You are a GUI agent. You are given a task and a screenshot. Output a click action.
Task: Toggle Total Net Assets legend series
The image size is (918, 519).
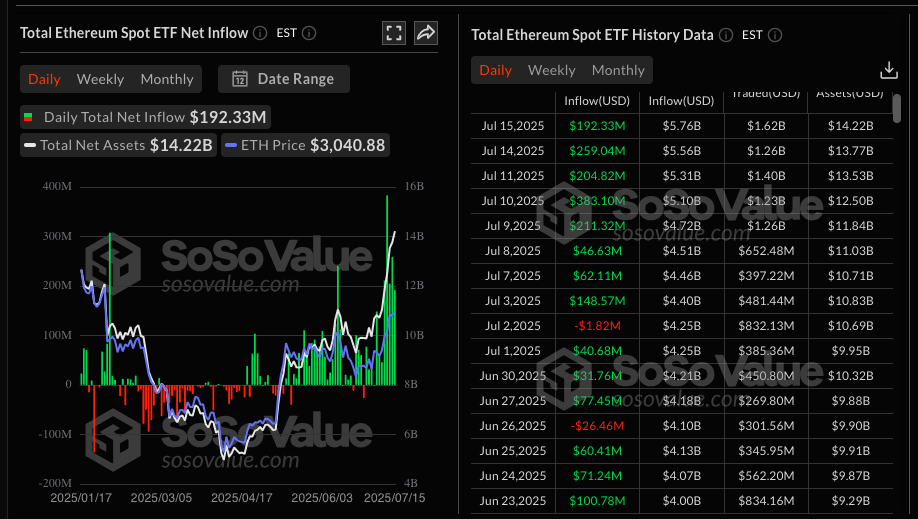point(118,145)
